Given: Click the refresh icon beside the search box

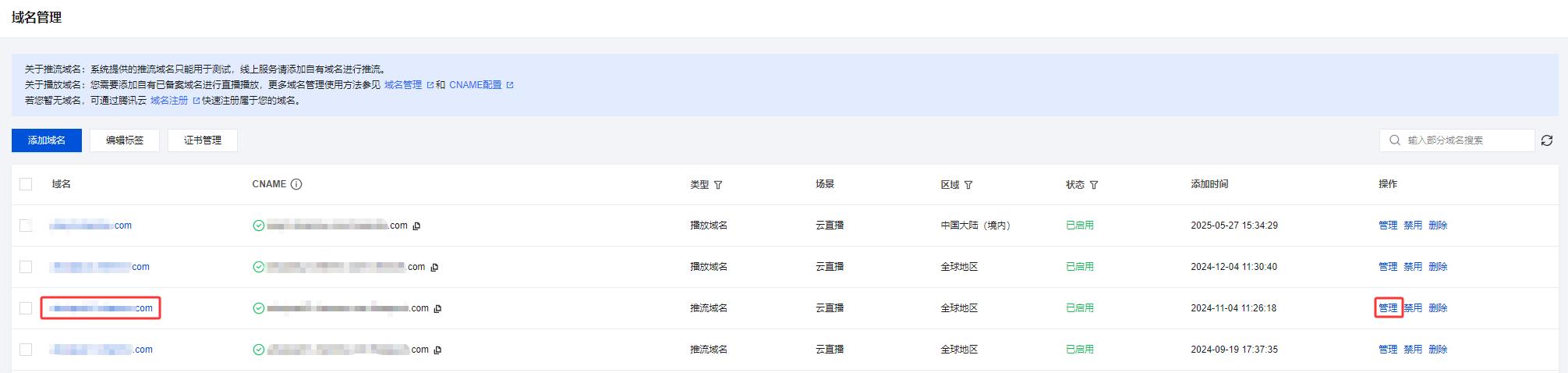Looking at the screenshot, I should coord(1547,140).
